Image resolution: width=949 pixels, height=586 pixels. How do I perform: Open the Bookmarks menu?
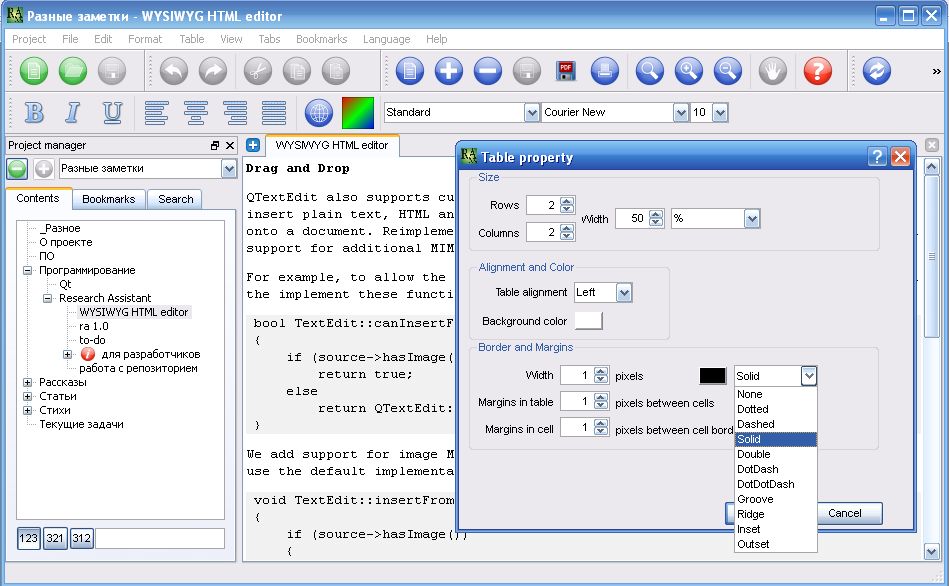(321, 39)
